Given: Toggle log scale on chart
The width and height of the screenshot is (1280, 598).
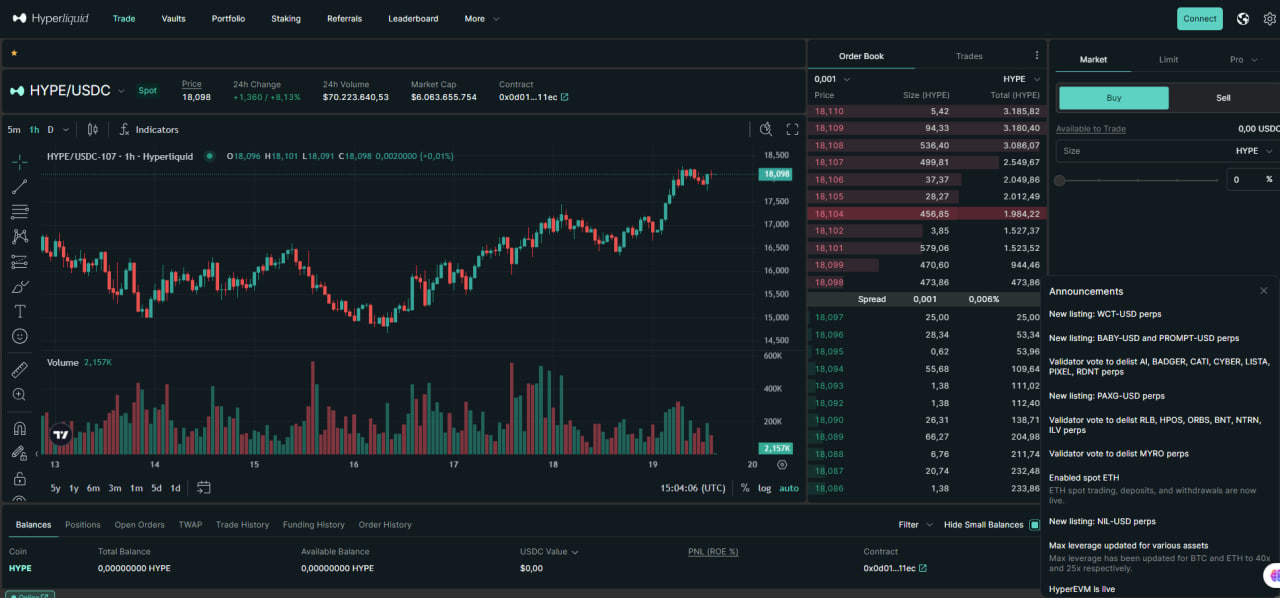Looking at the screenshot, I should [x=765, y=488].
